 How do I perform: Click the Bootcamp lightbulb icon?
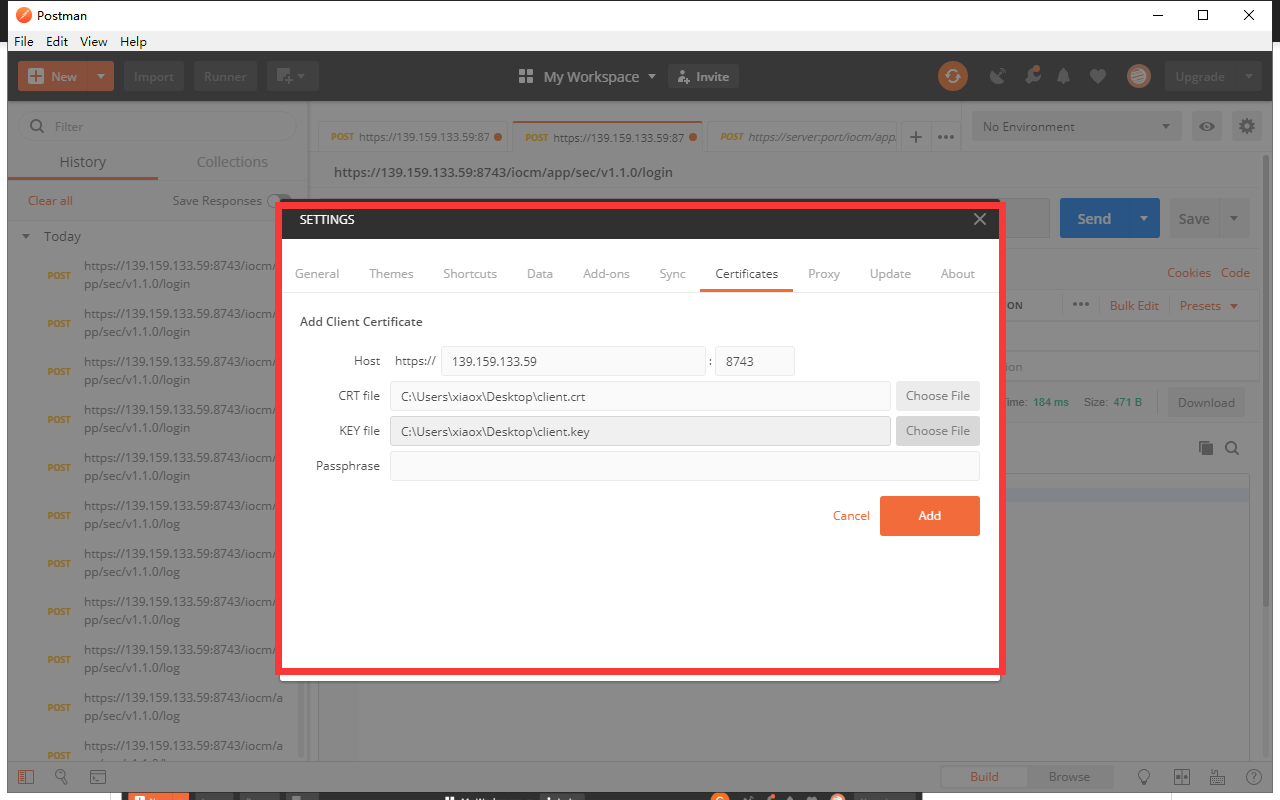click(x=1145, y=777)
